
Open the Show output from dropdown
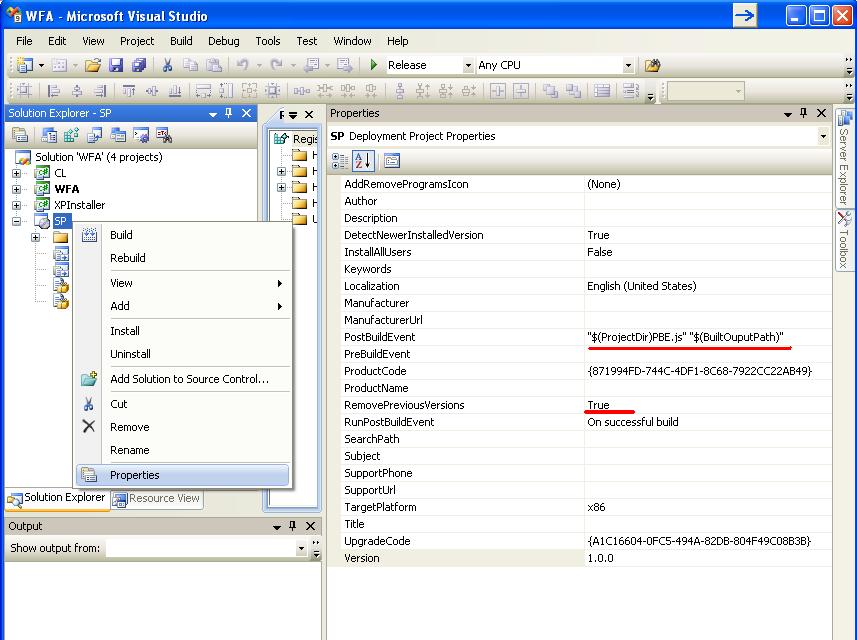pyautogui.click(x=301, y=548)
